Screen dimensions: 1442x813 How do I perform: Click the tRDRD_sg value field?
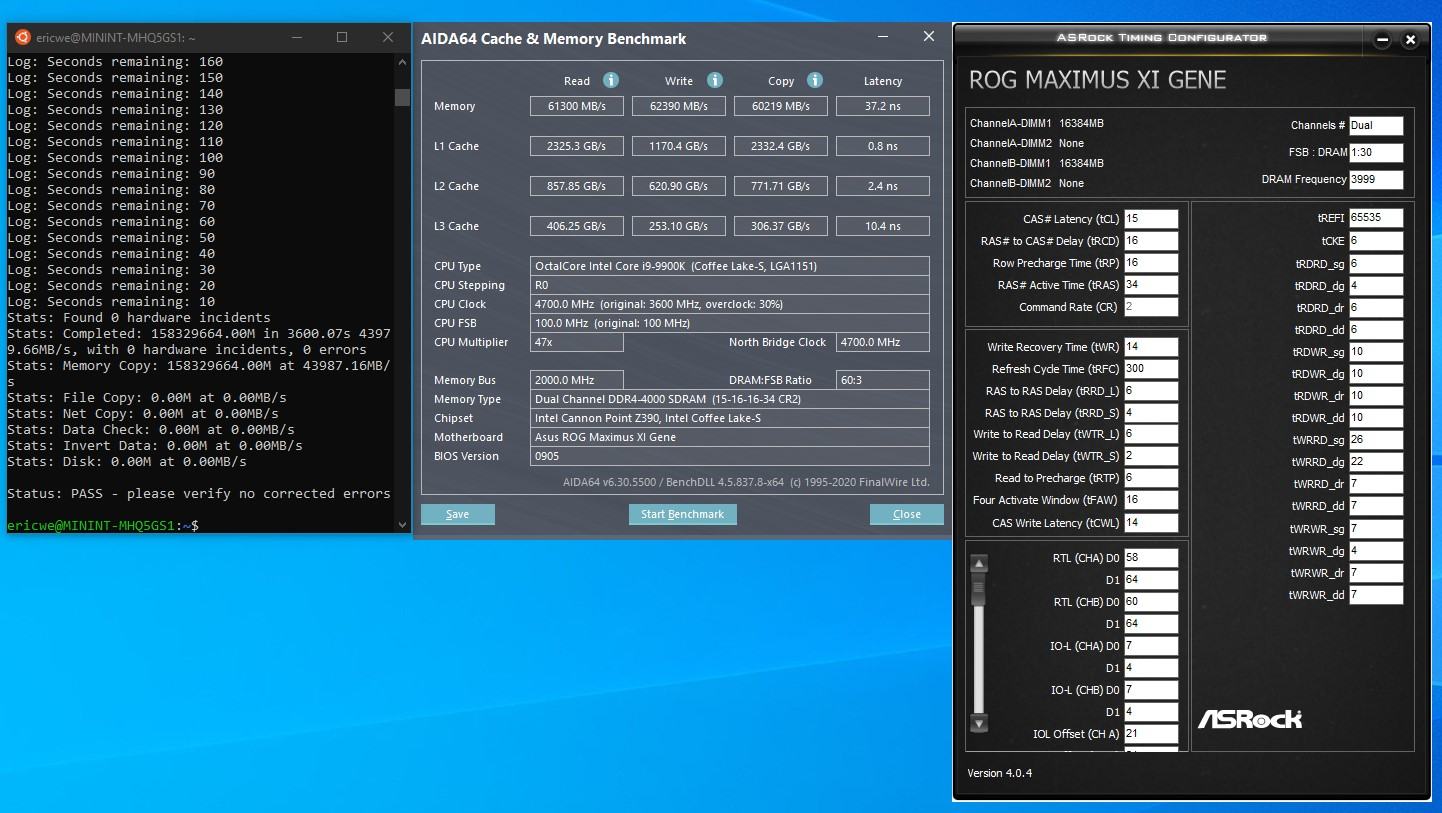coord(1376,264)
